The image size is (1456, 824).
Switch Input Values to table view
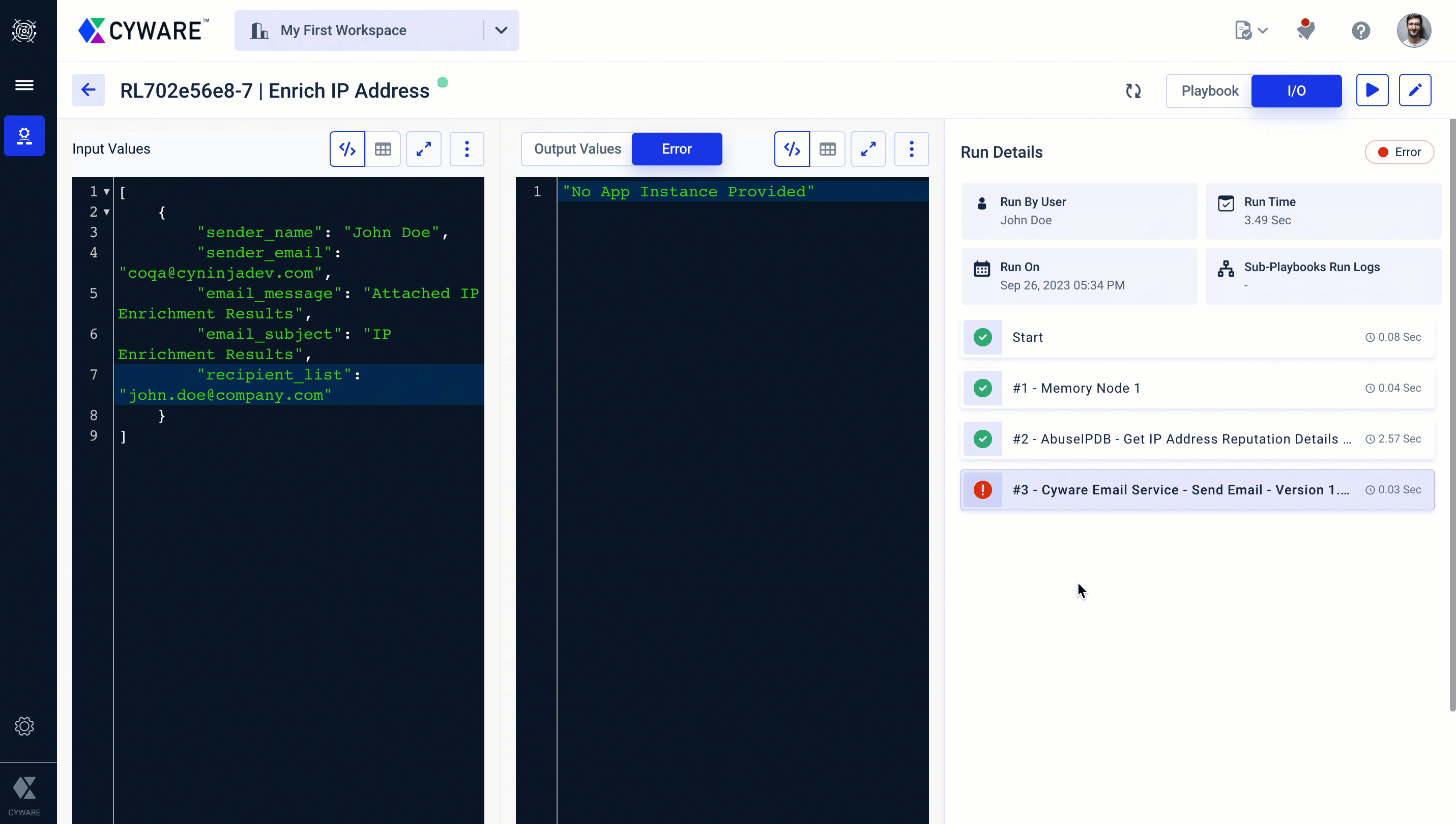383,149
